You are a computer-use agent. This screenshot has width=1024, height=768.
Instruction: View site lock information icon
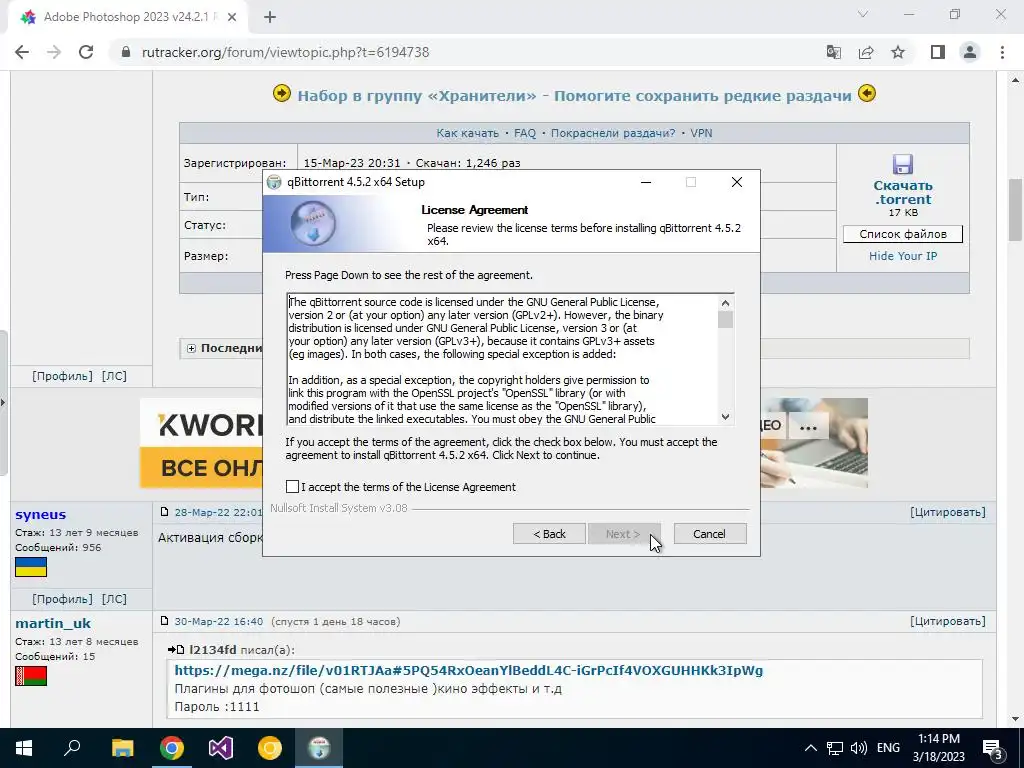126,52
